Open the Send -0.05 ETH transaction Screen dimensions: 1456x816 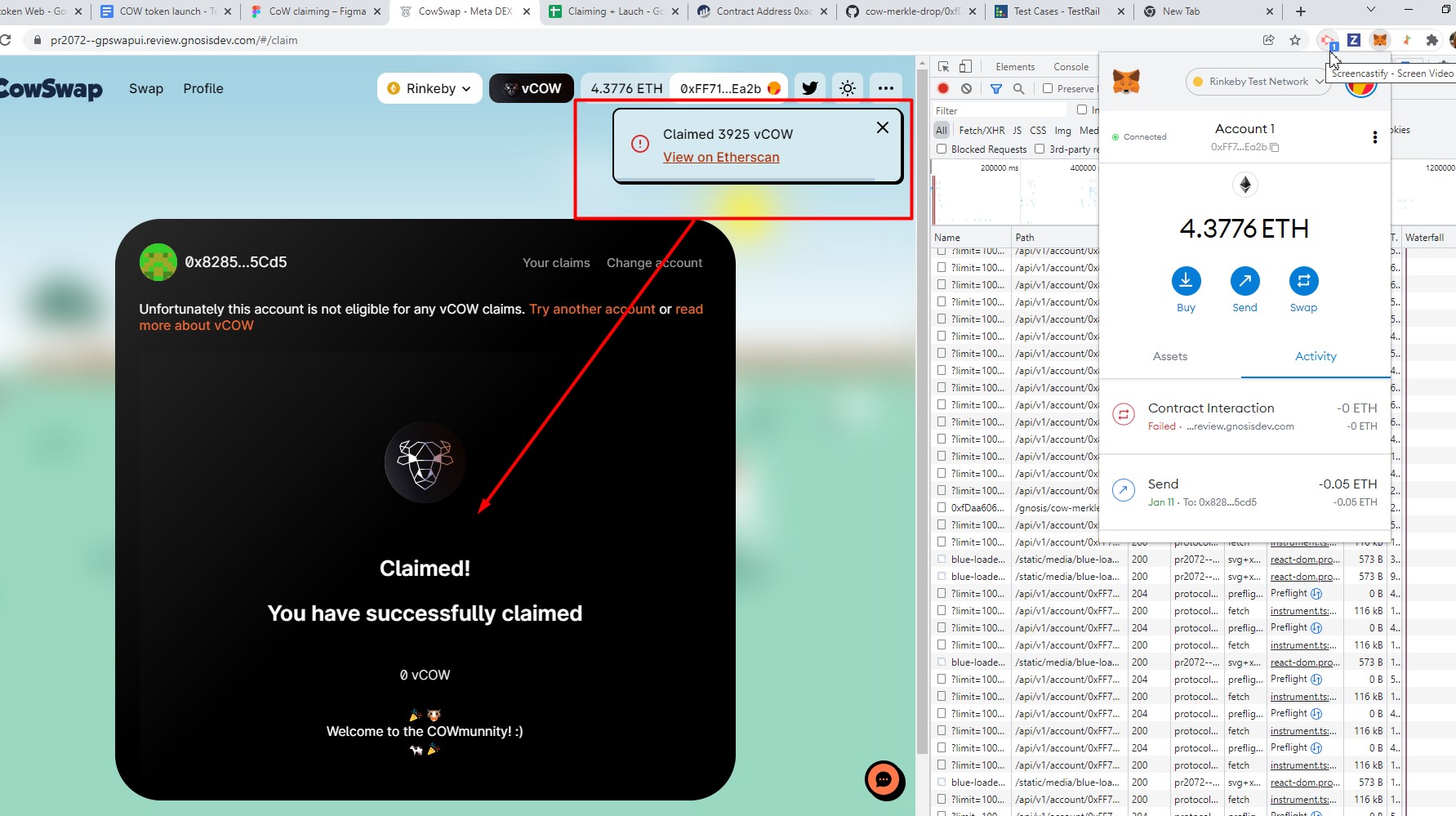[x=1245, y=492]
